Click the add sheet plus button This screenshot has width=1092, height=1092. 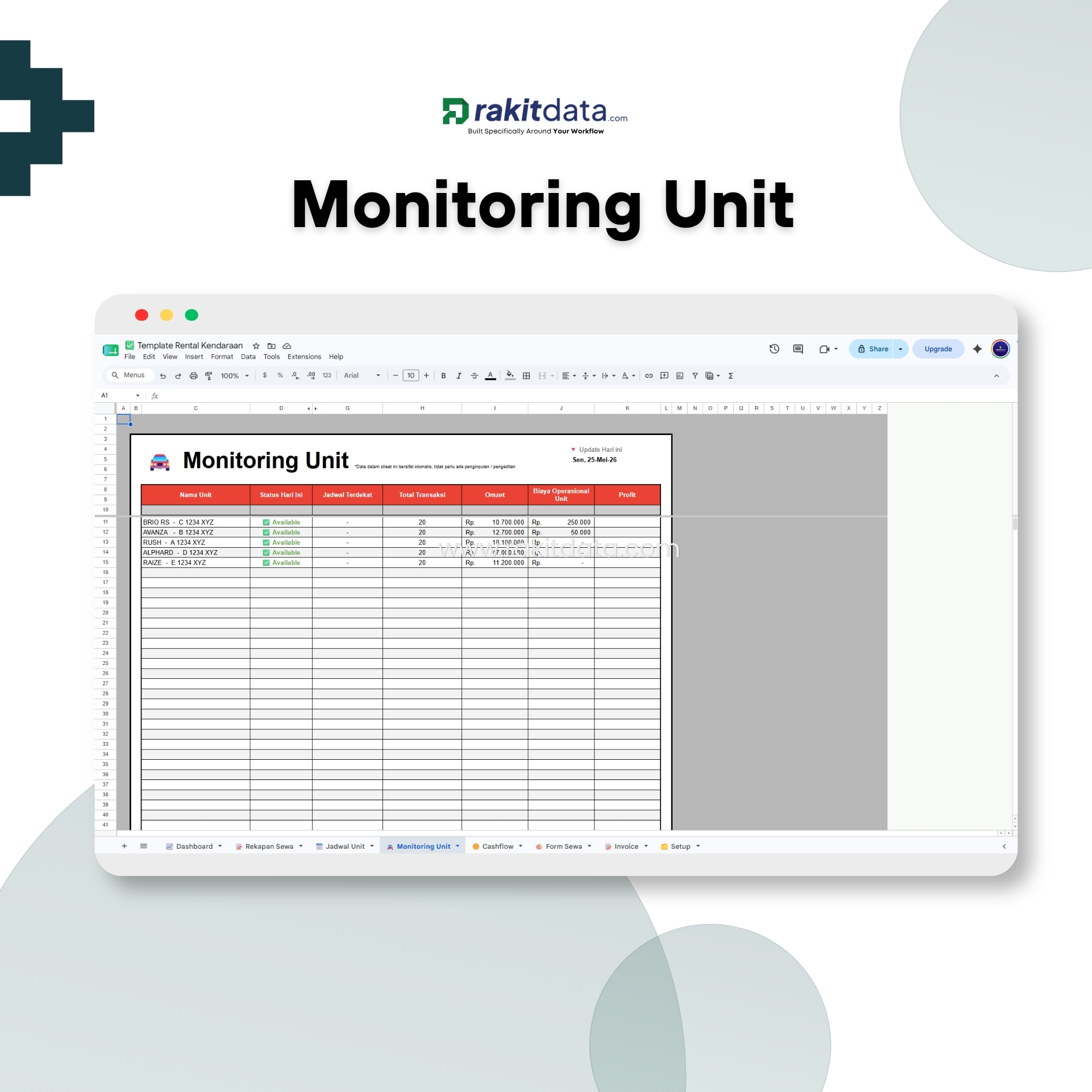click(124, 846)
